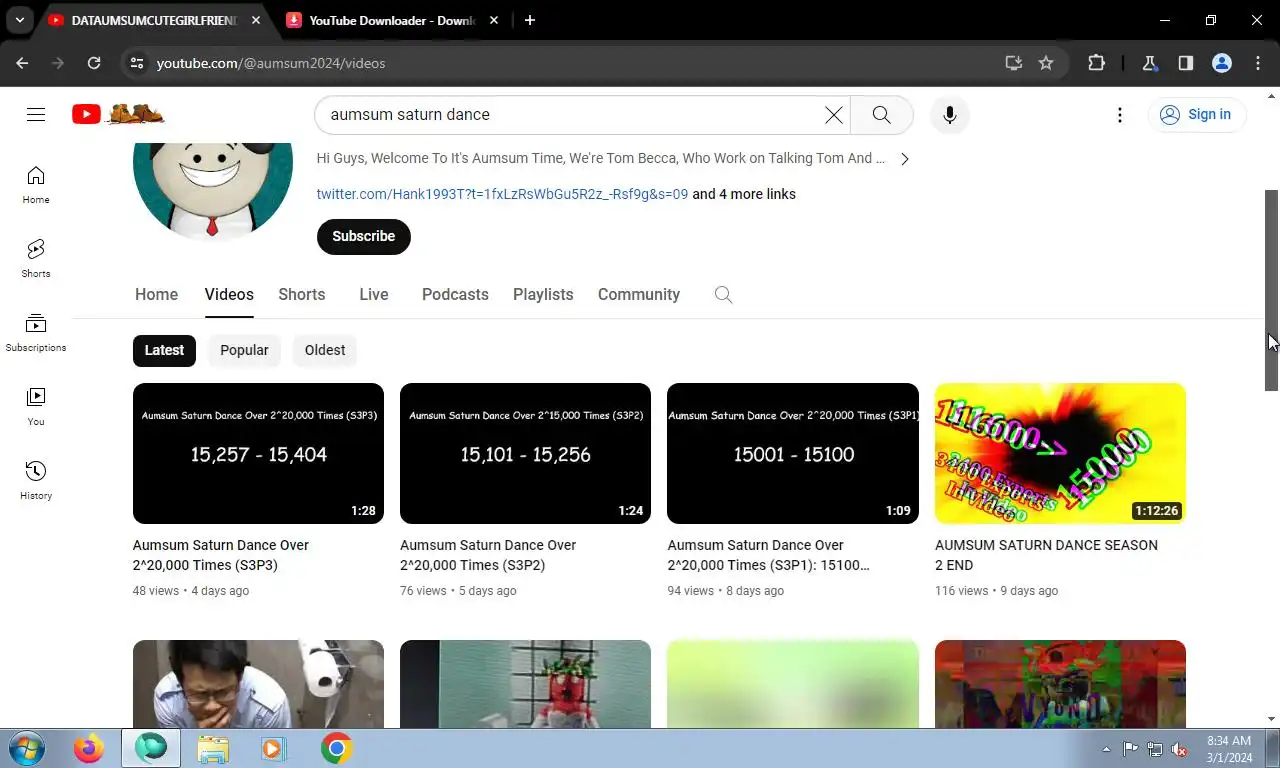1280x768 pixels.
Task: Open Chrome Labs flask icon
Action: 1149,63
